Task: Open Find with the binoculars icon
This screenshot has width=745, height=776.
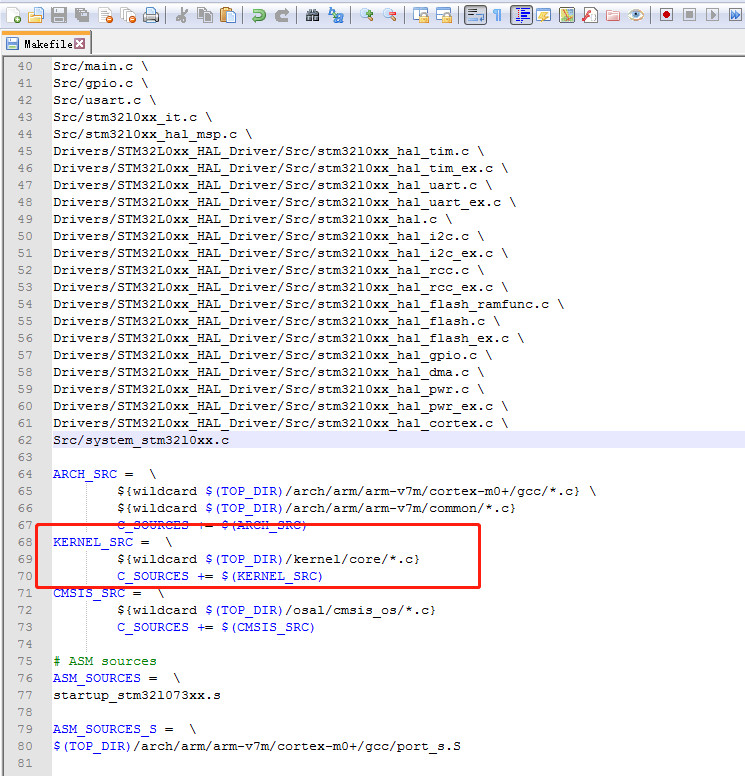Action: coord(313,15)
